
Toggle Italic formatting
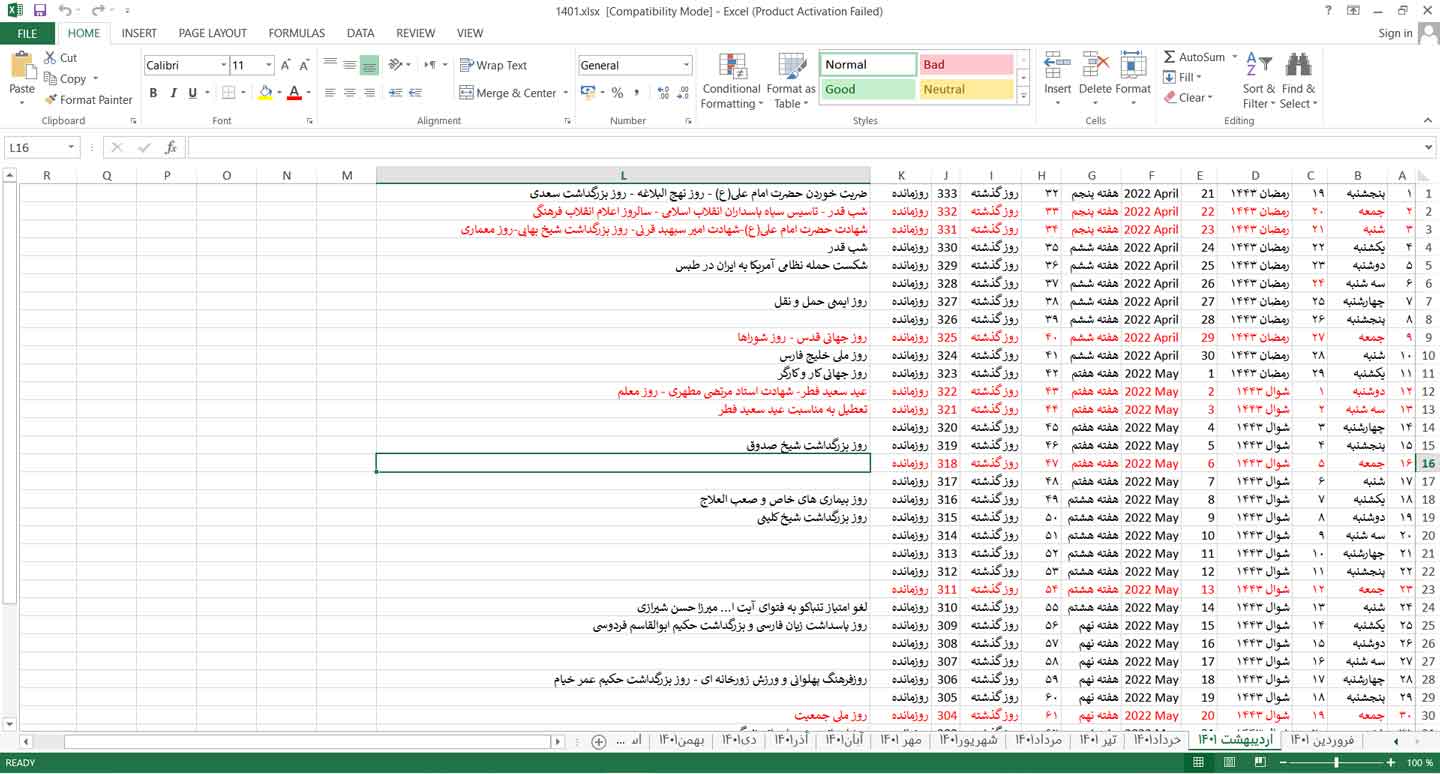click(173, 93)
